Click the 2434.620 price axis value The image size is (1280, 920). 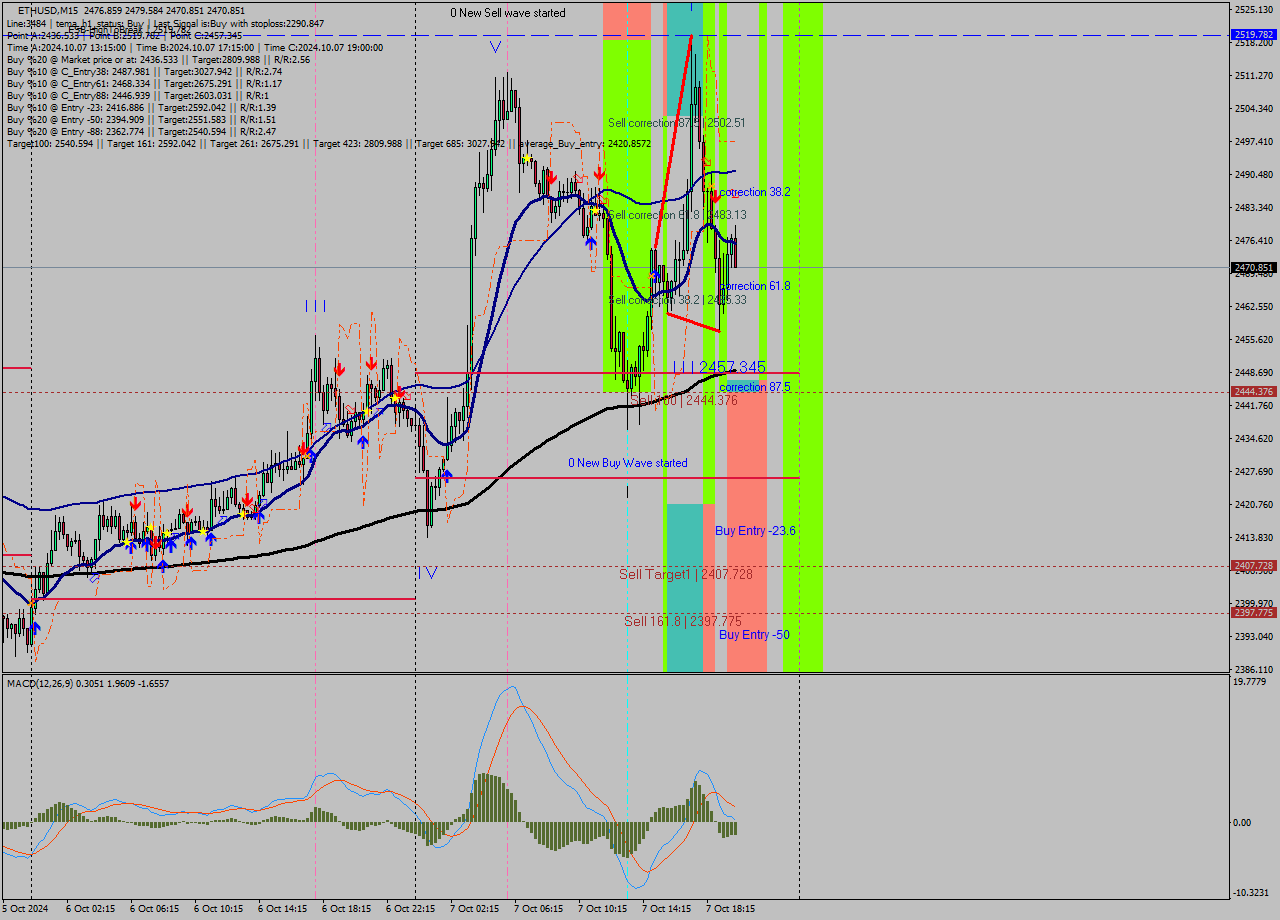coord(1254,439)
